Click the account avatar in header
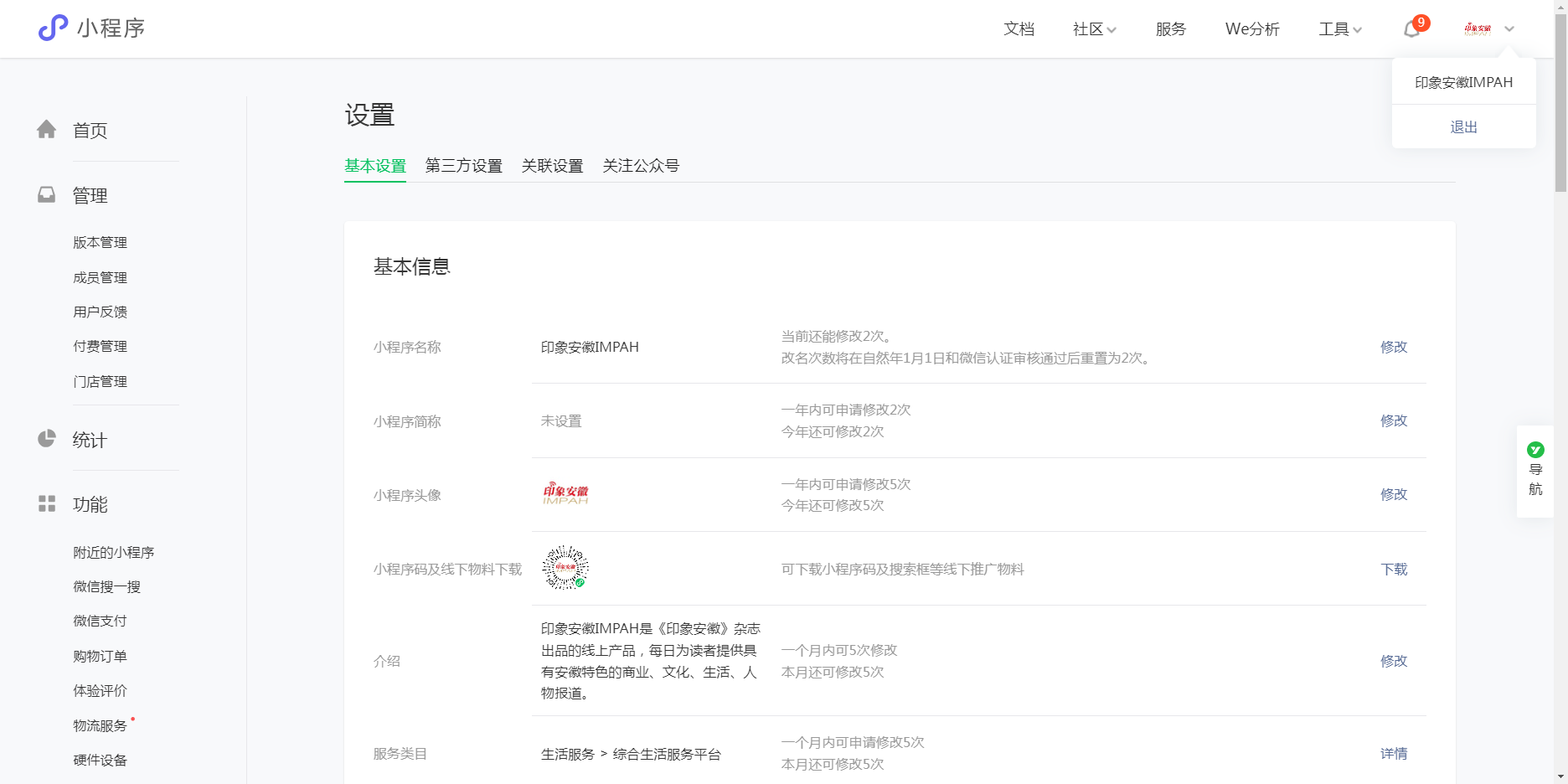The width and height of the screenshot is (1568, 784). click(x=1478, y=28)
